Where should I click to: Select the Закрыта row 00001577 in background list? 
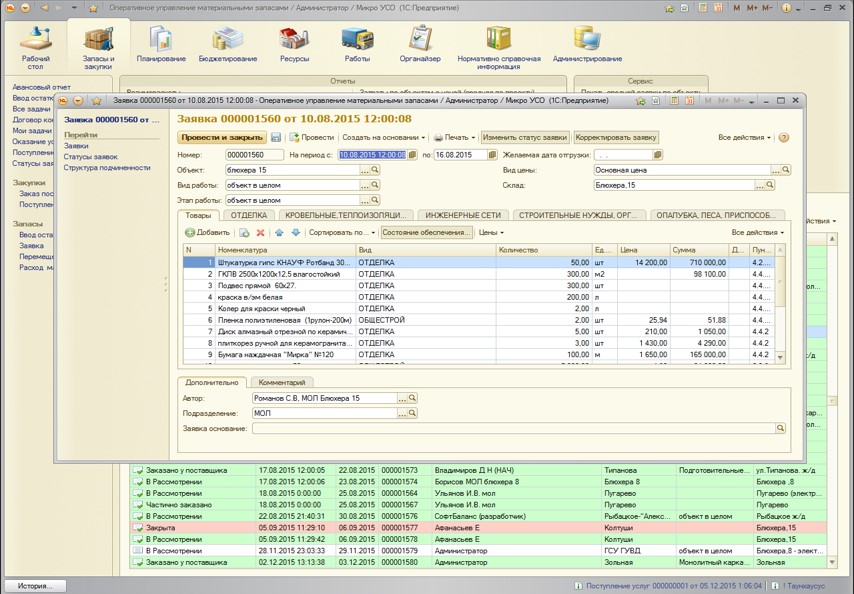pos(478,528)
